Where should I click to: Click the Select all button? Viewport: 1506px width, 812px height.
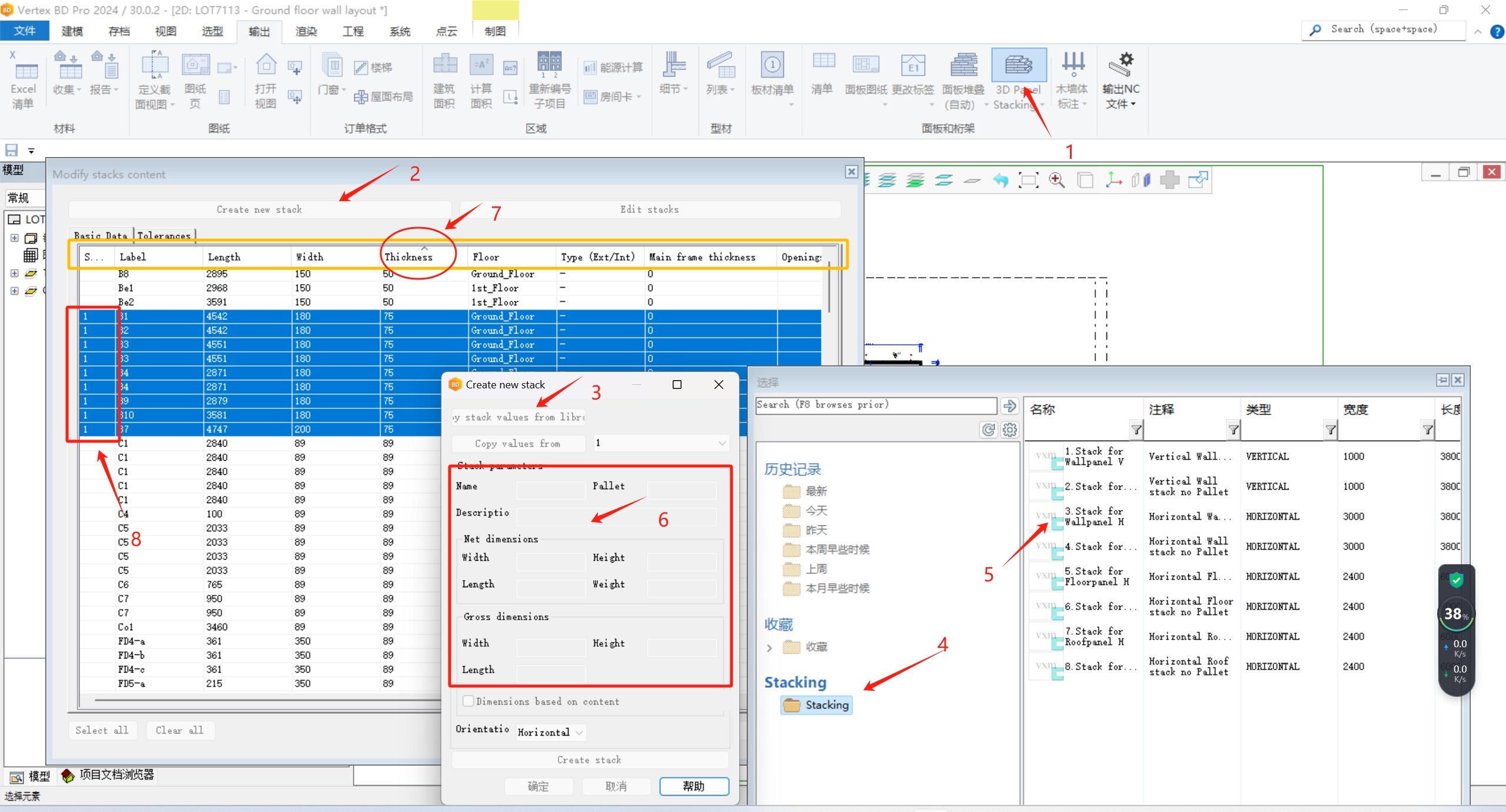pyautogui.click(x=102, y=730)
